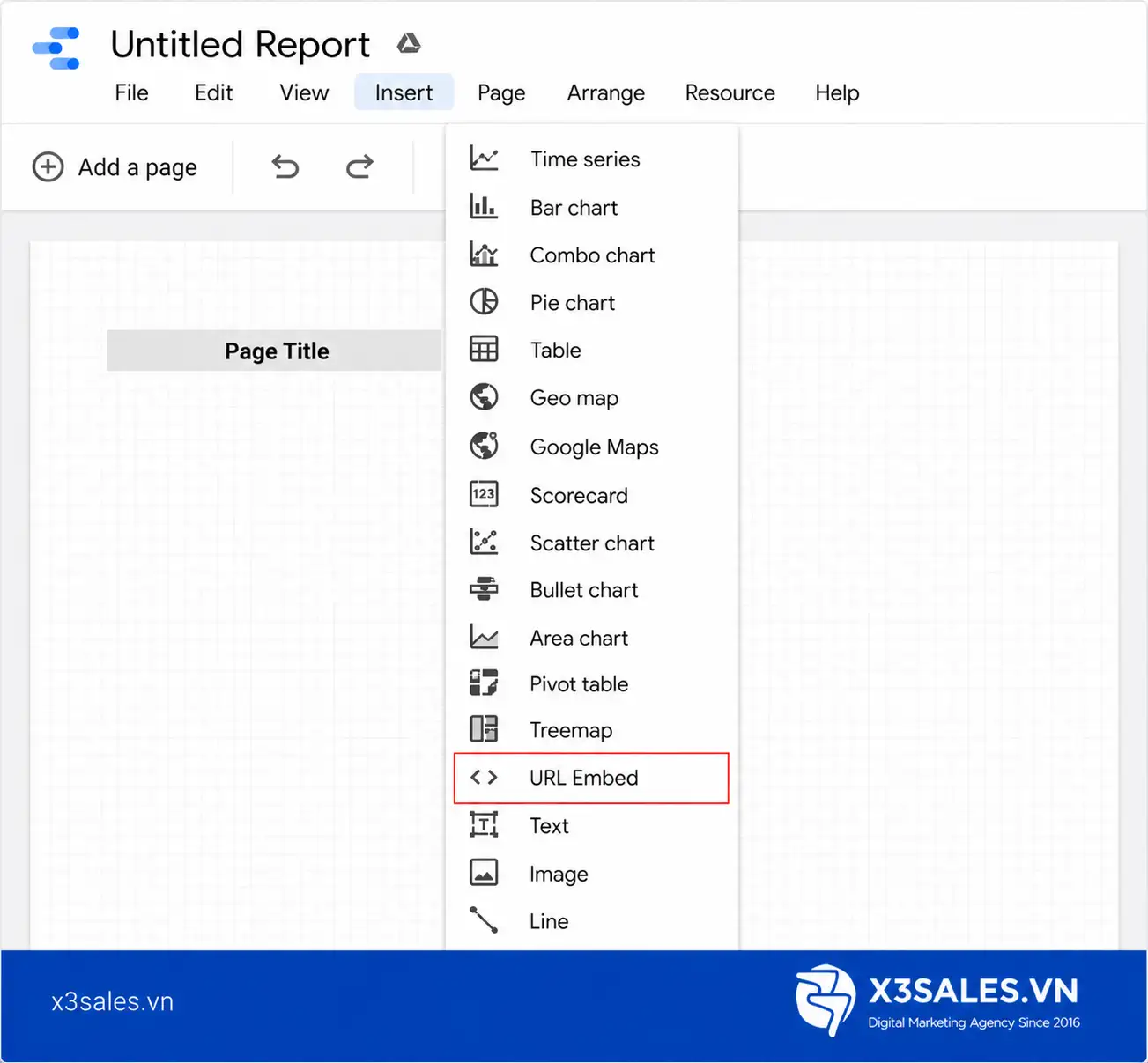
Task: Choose Pivot table menu entry
Action: coord(592,683)
